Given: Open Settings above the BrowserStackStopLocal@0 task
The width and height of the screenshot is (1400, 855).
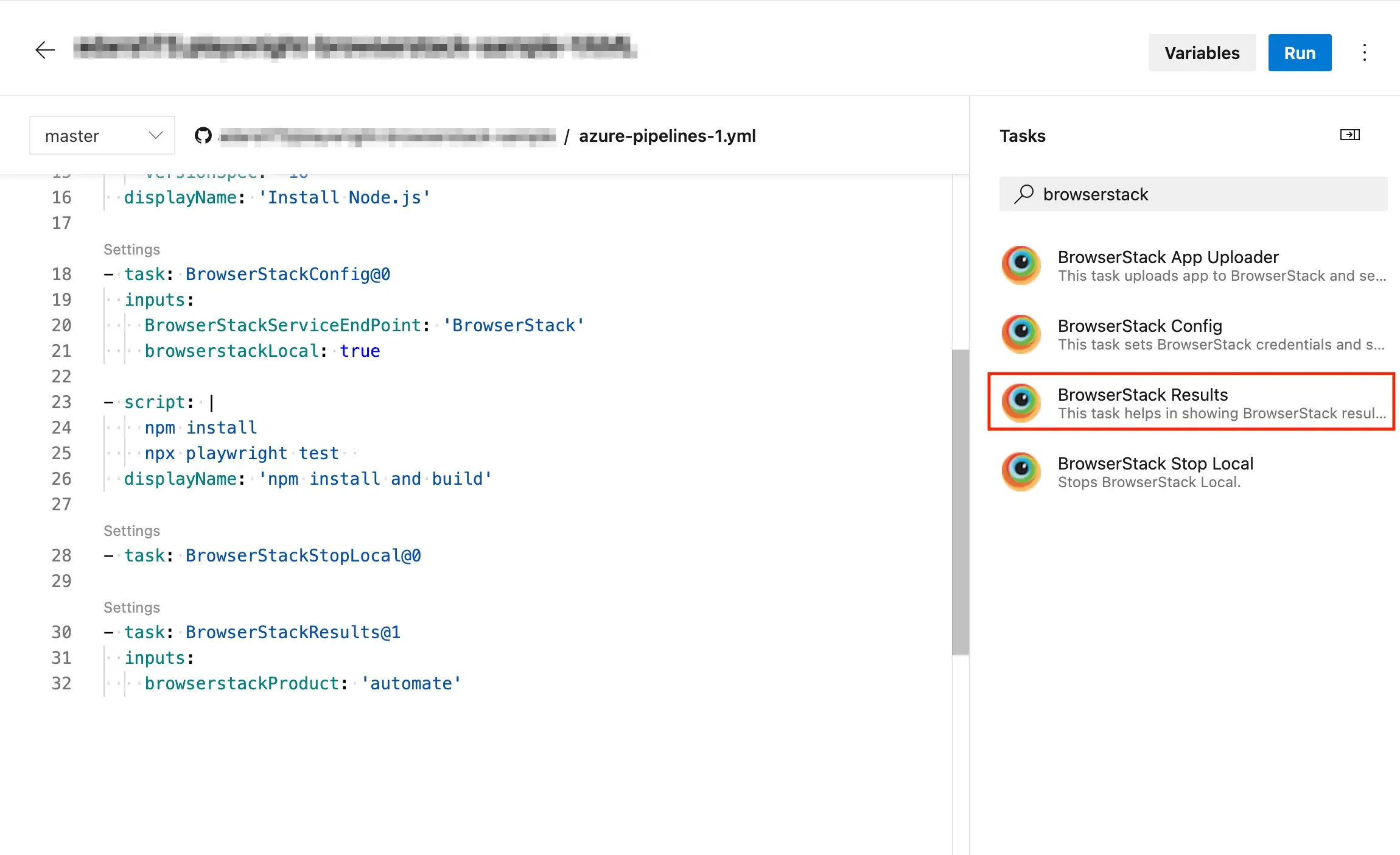Looking at the screenshot, I should [x=131, y=531].
